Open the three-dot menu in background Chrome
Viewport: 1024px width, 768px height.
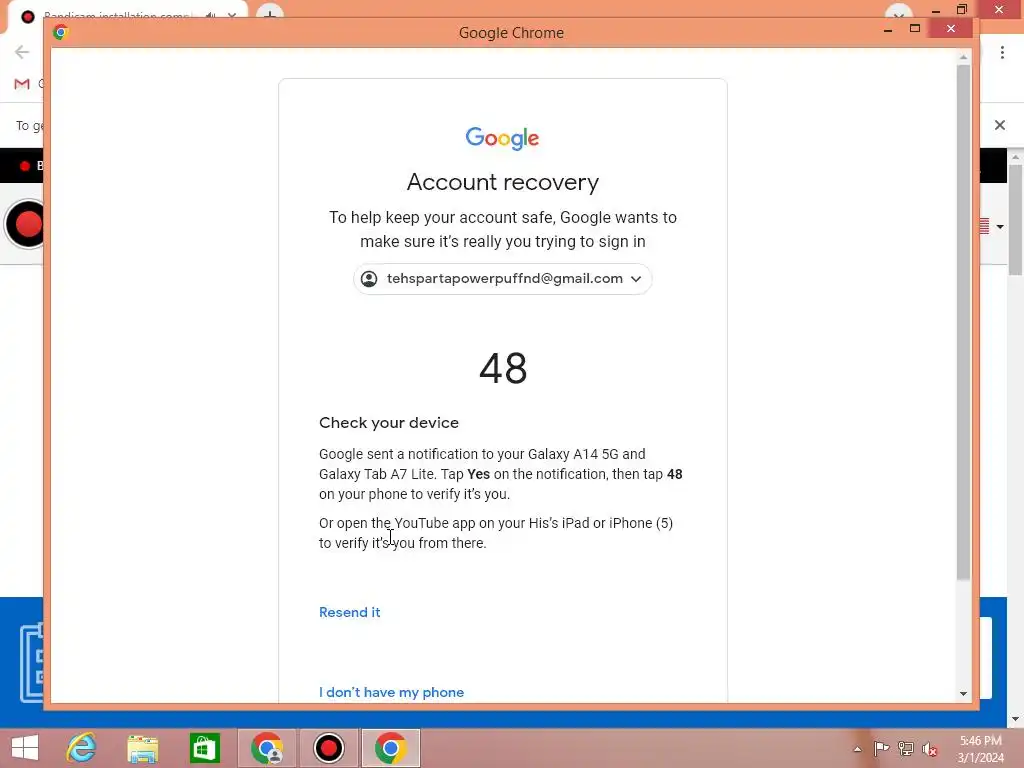[x=1002, y=52]
